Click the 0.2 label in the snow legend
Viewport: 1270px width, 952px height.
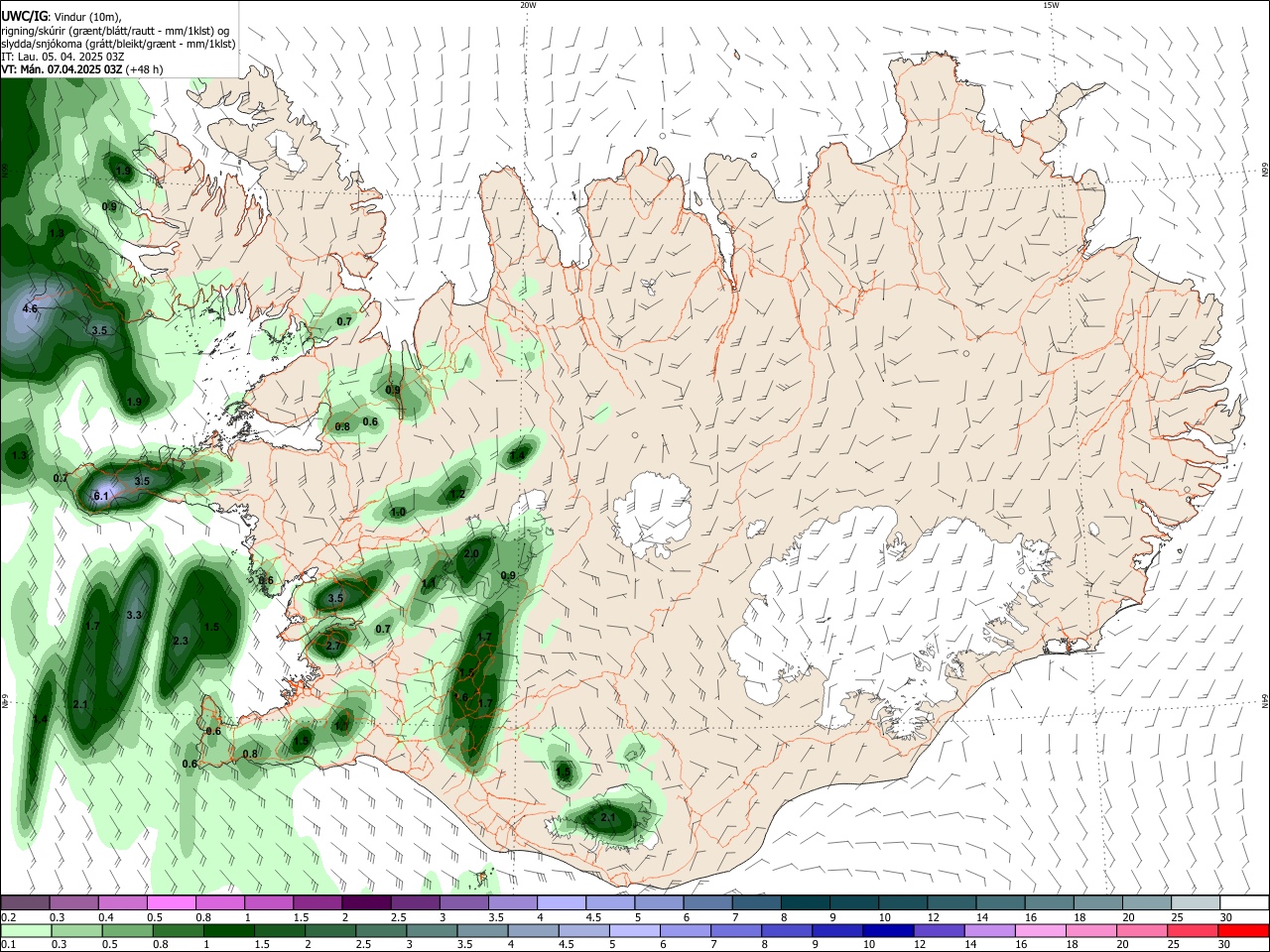click(8, 917)
